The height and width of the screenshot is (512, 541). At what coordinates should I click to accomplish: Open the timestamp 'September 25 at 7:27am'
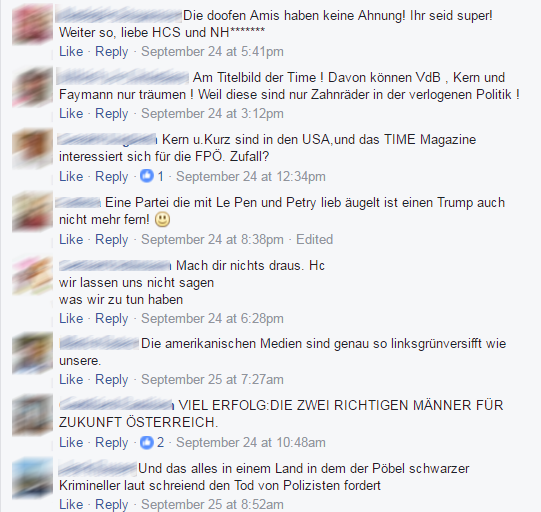[x=212, y=380]
